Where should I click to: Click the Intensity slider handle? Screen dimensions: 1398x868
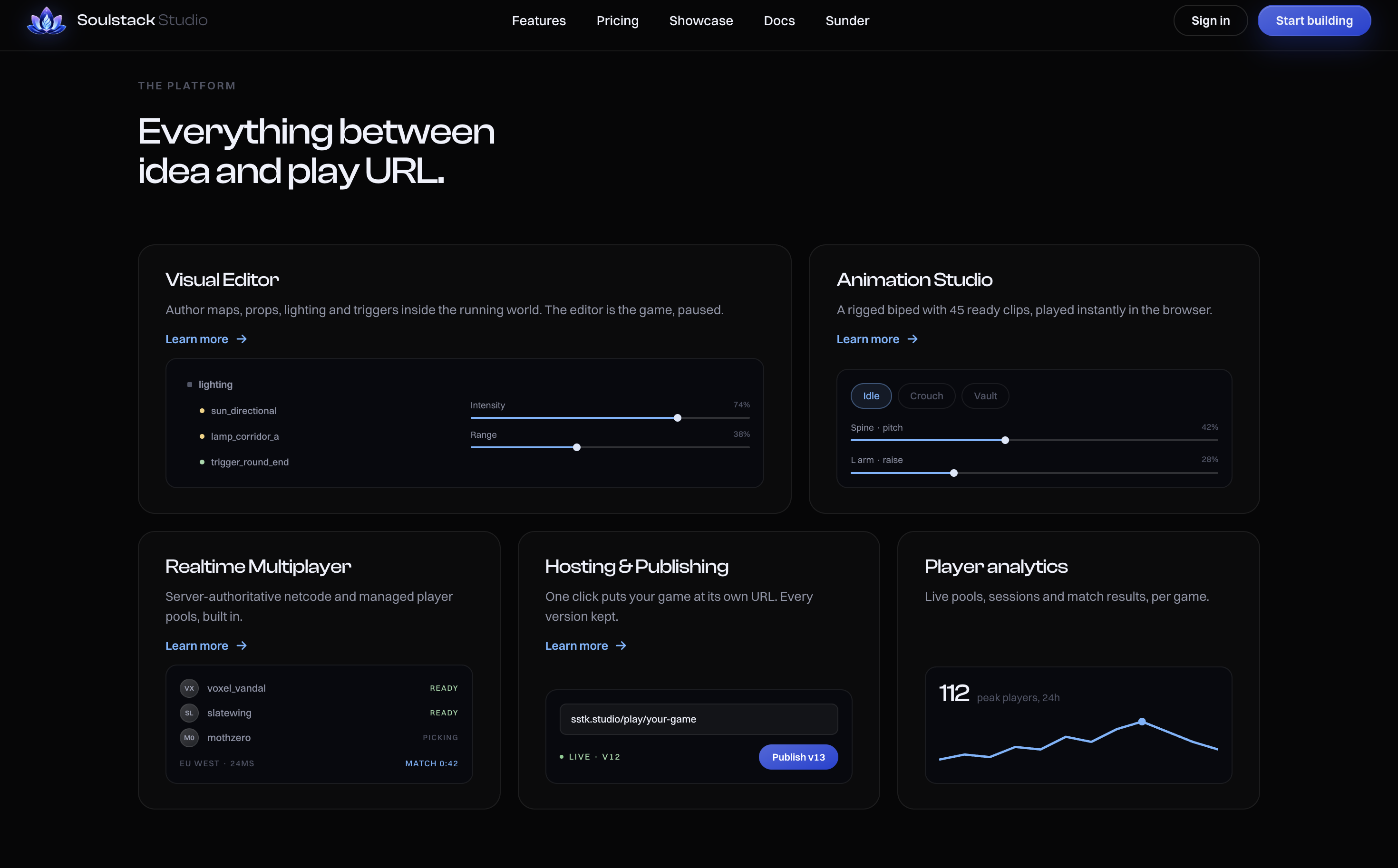[678, 418]
